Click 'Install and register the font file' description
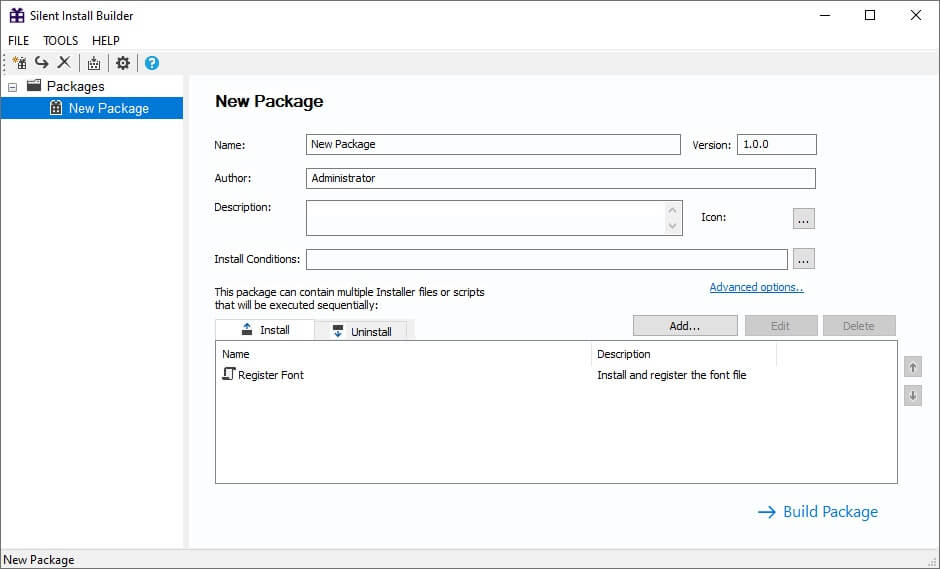The image size is (940, 569). tap(671, 375)
